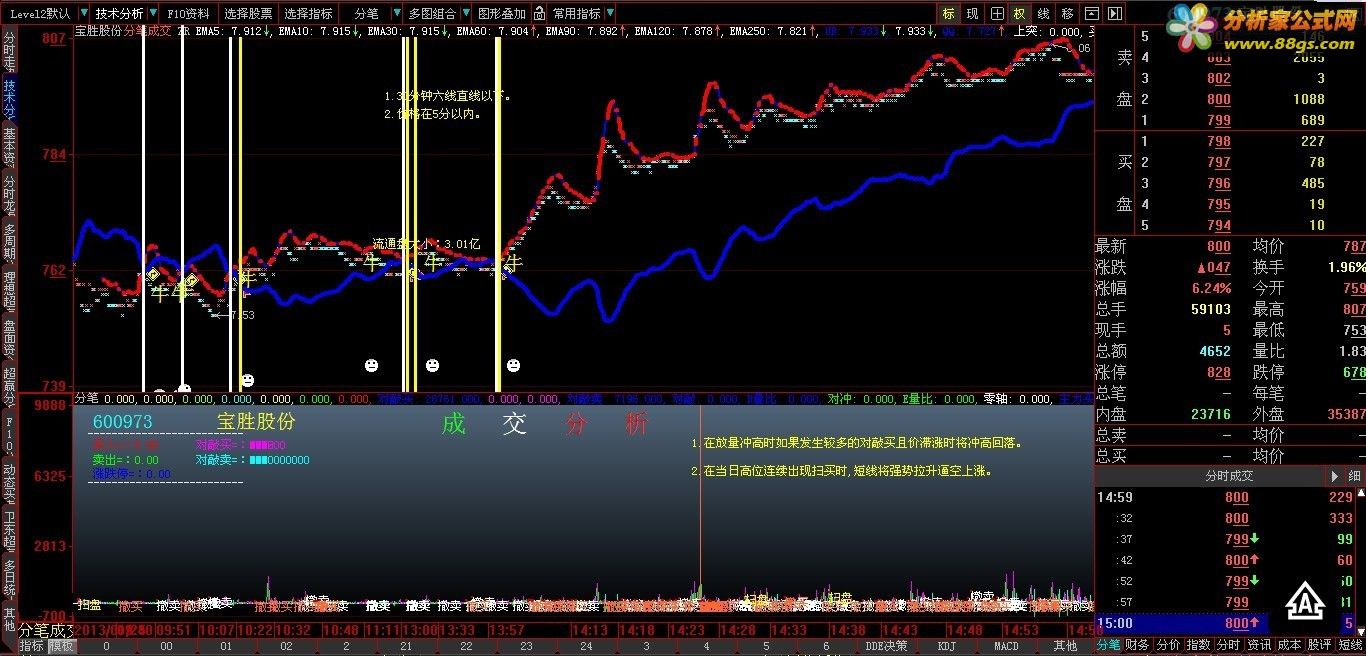Click 选择股票 button

248,14
